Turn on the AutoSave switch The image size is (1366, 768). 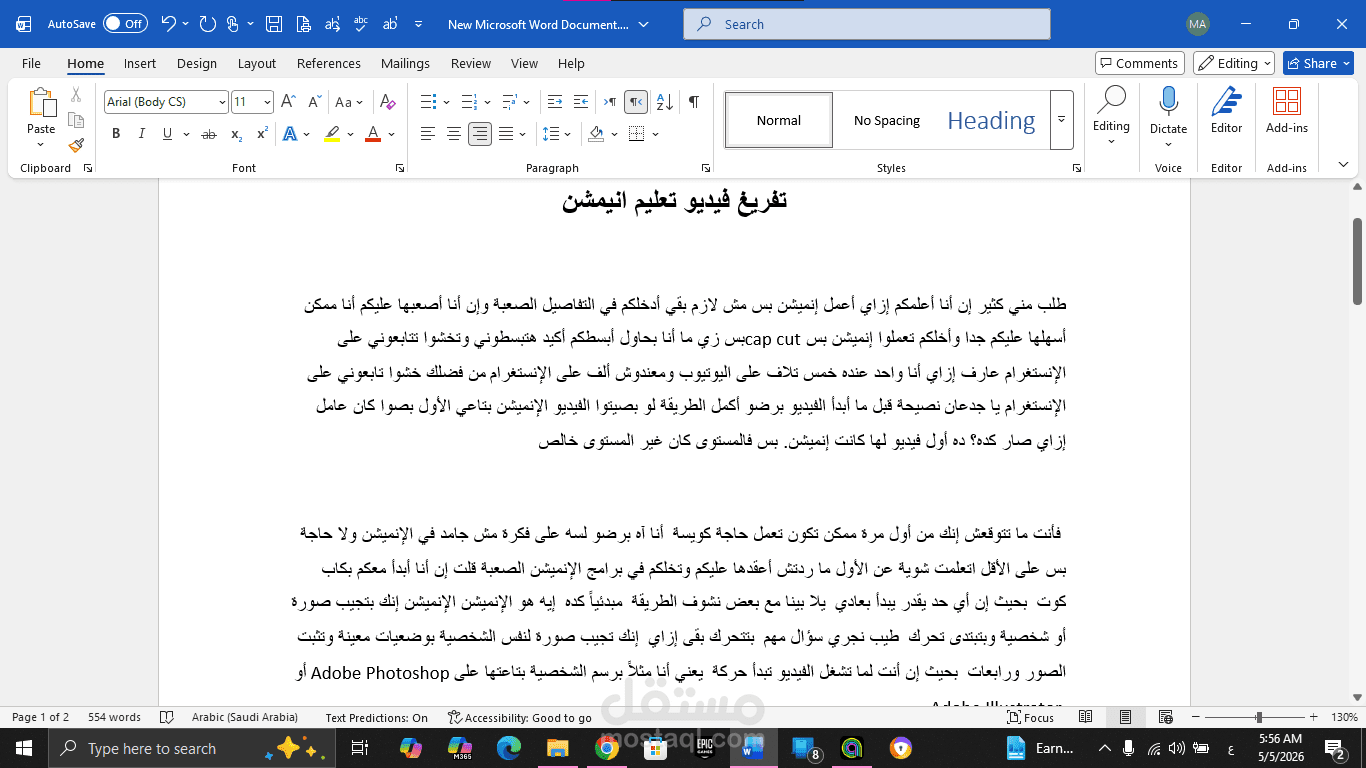click(x=125, y=24)
